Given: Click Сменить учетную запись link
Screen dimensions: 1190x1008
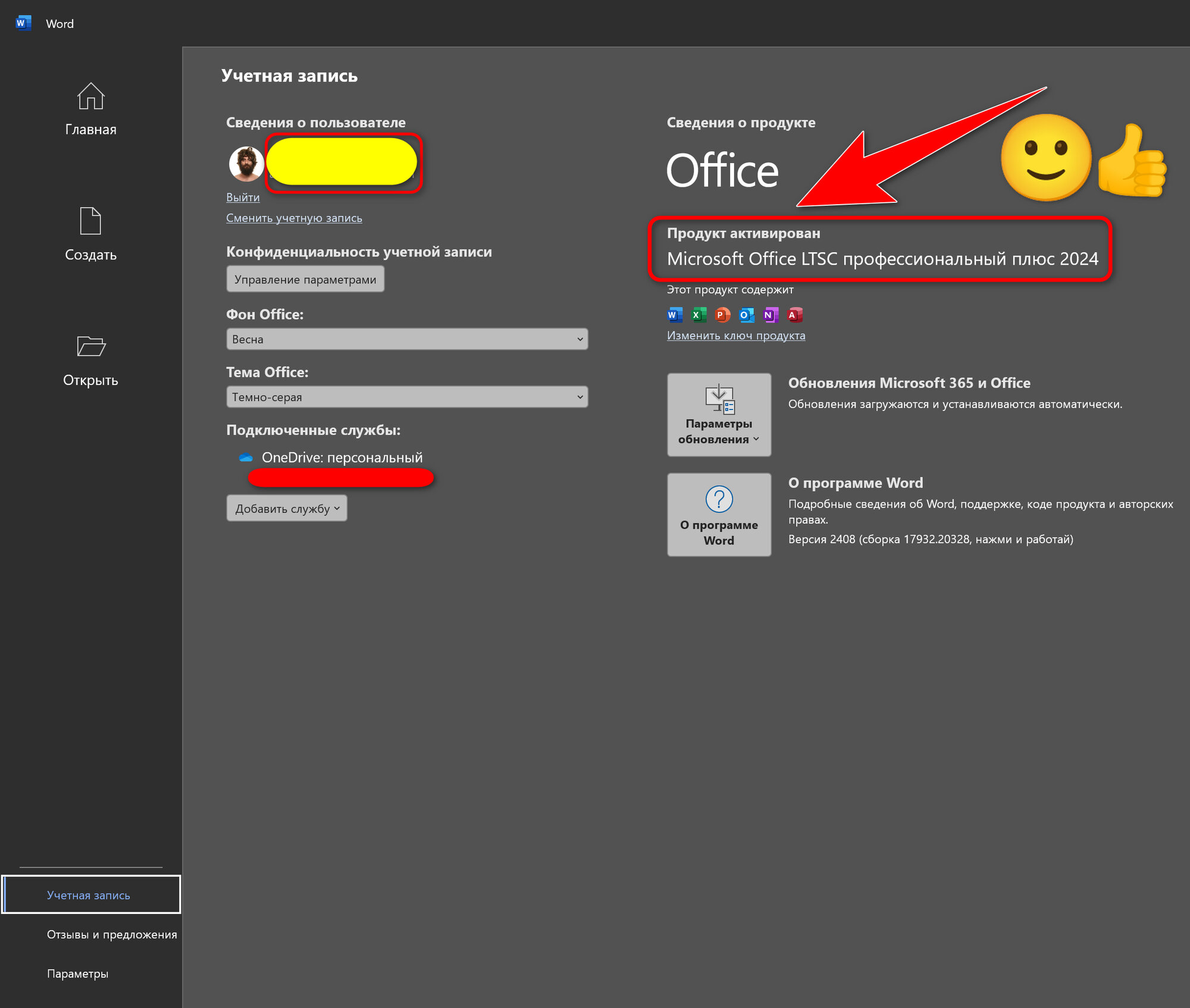Looking at the screenshot, I should pos(294,218).
